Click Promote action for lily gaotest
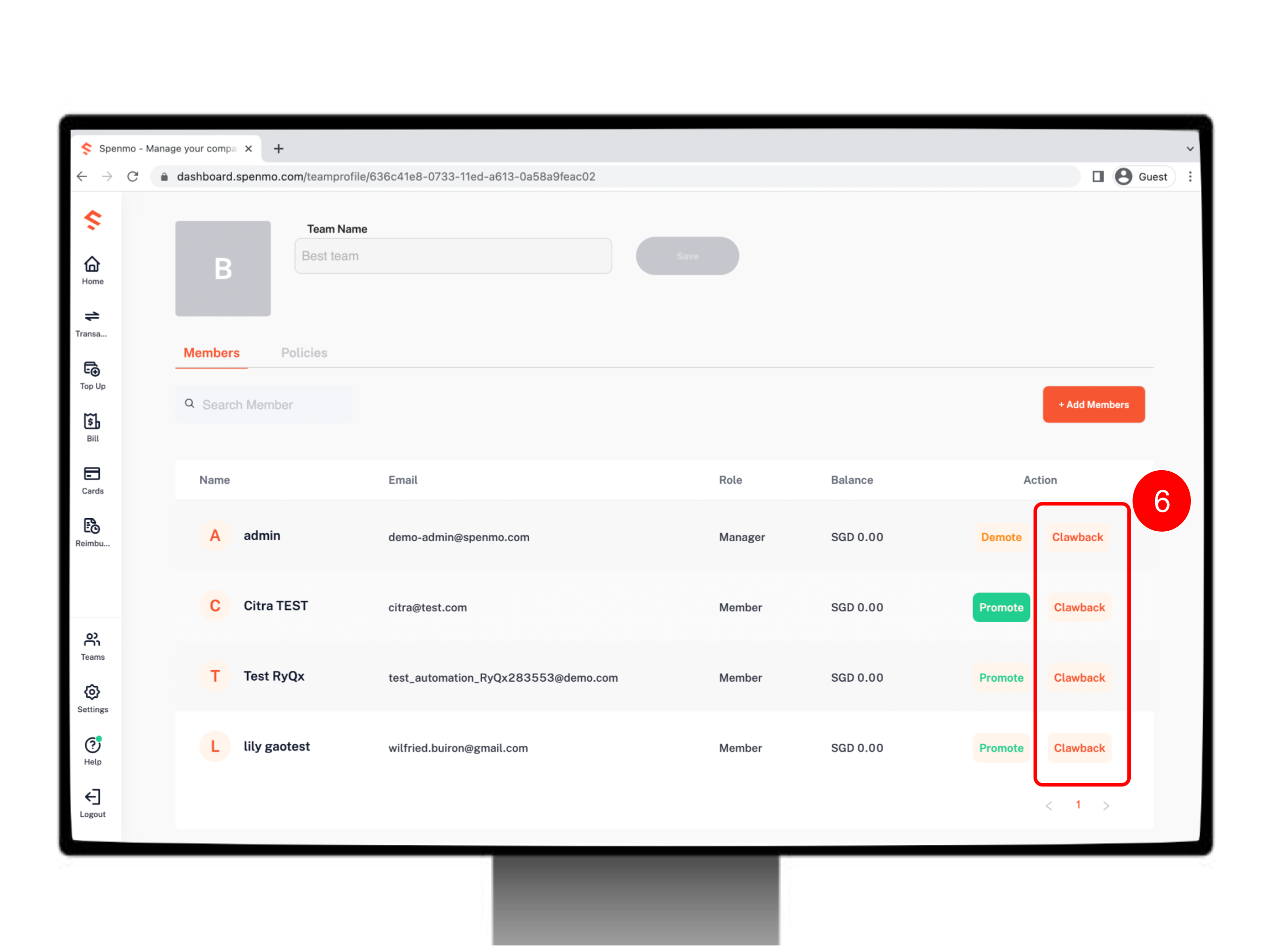This screenshot has width=1261, height=952. click(x=1001, y=748)
